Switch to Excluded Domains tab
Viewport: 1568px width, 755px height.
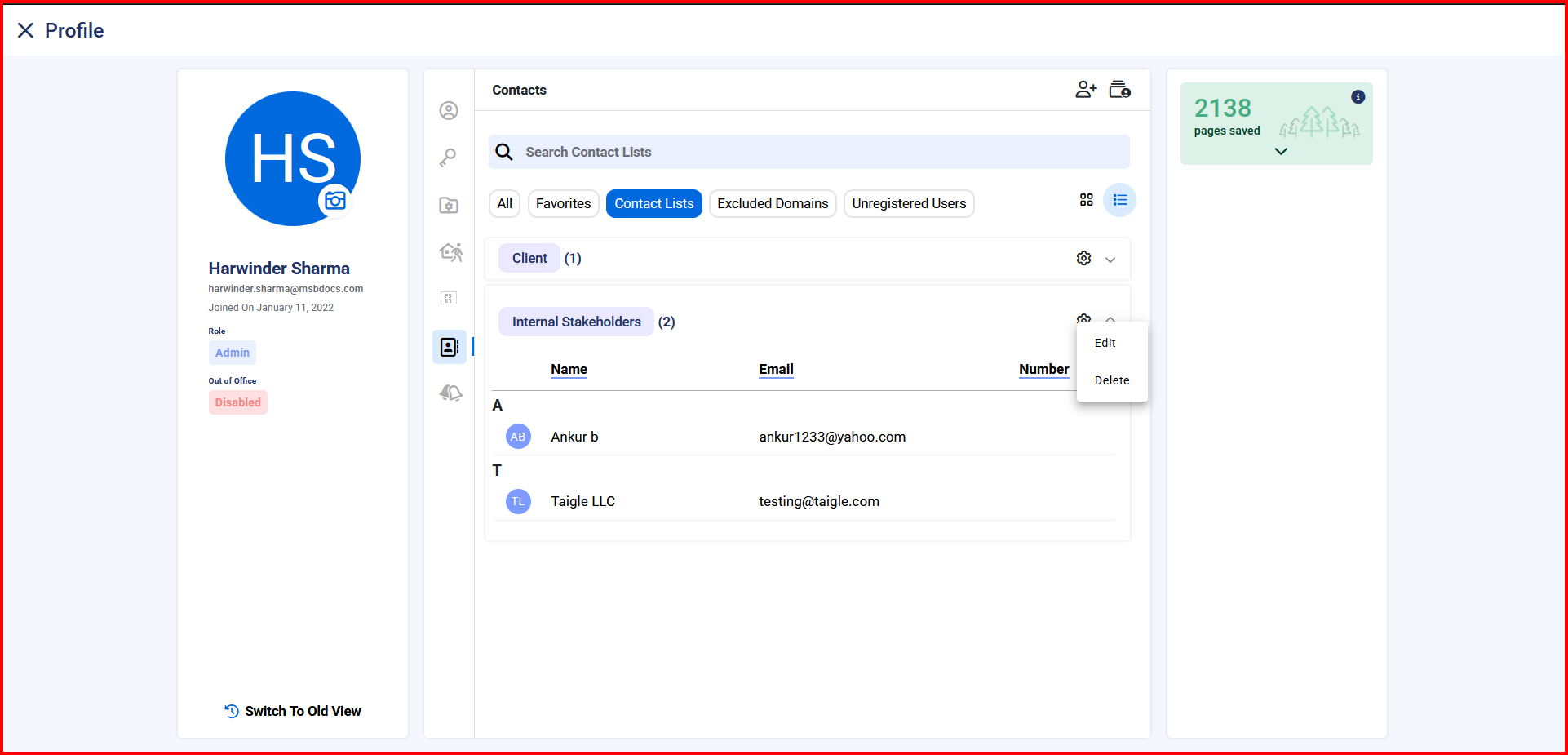772,204
